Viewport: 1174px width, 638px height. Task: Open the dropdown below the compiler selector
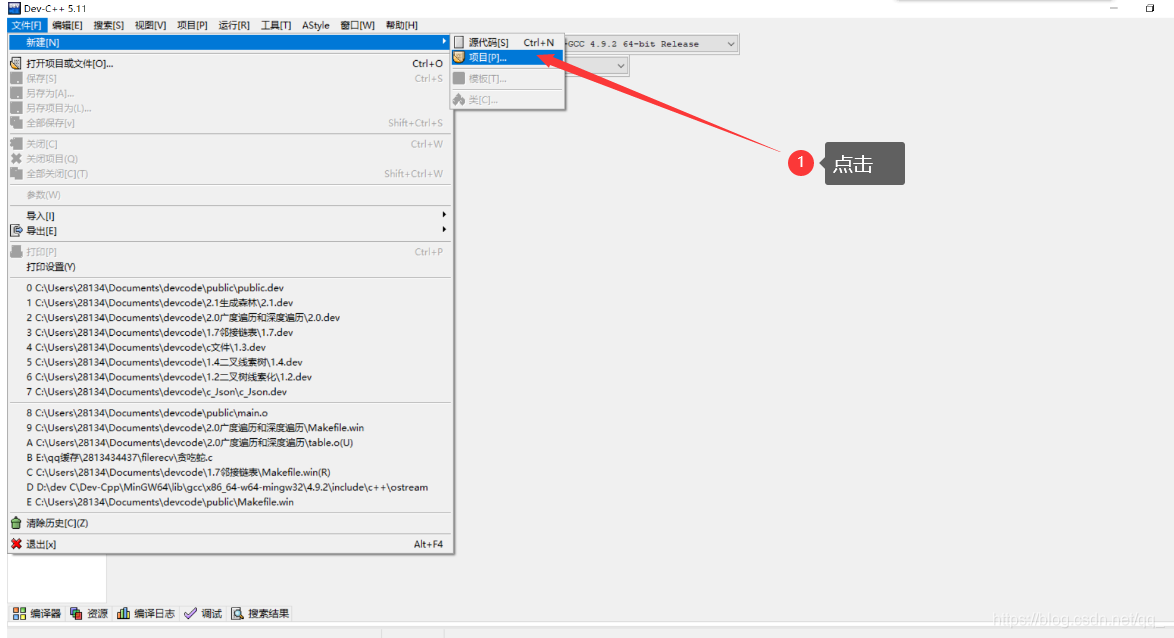(621, 66)
